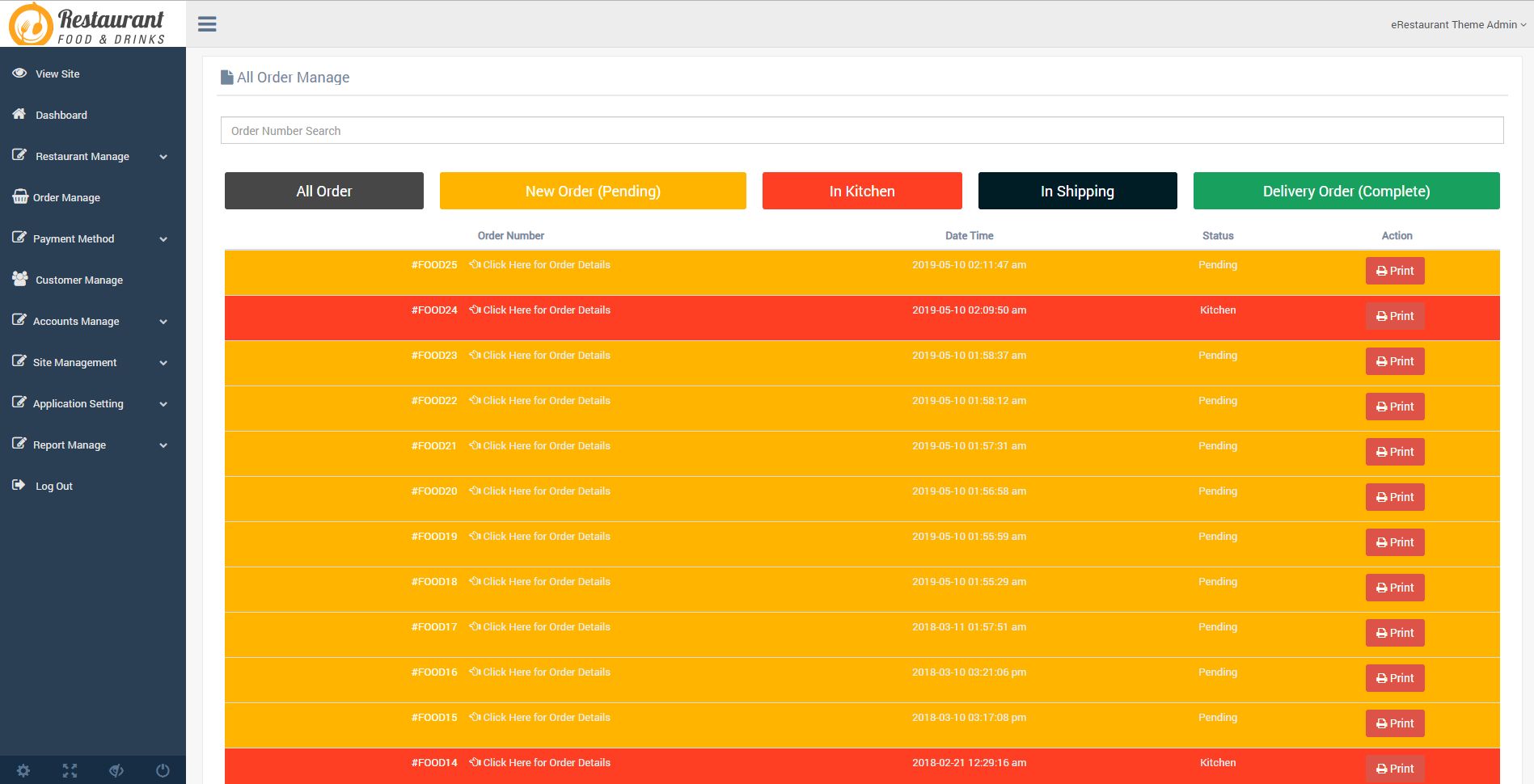
Task: Click the Log Out exit icon
Action: pyautogui.click(x=19, y=486)
